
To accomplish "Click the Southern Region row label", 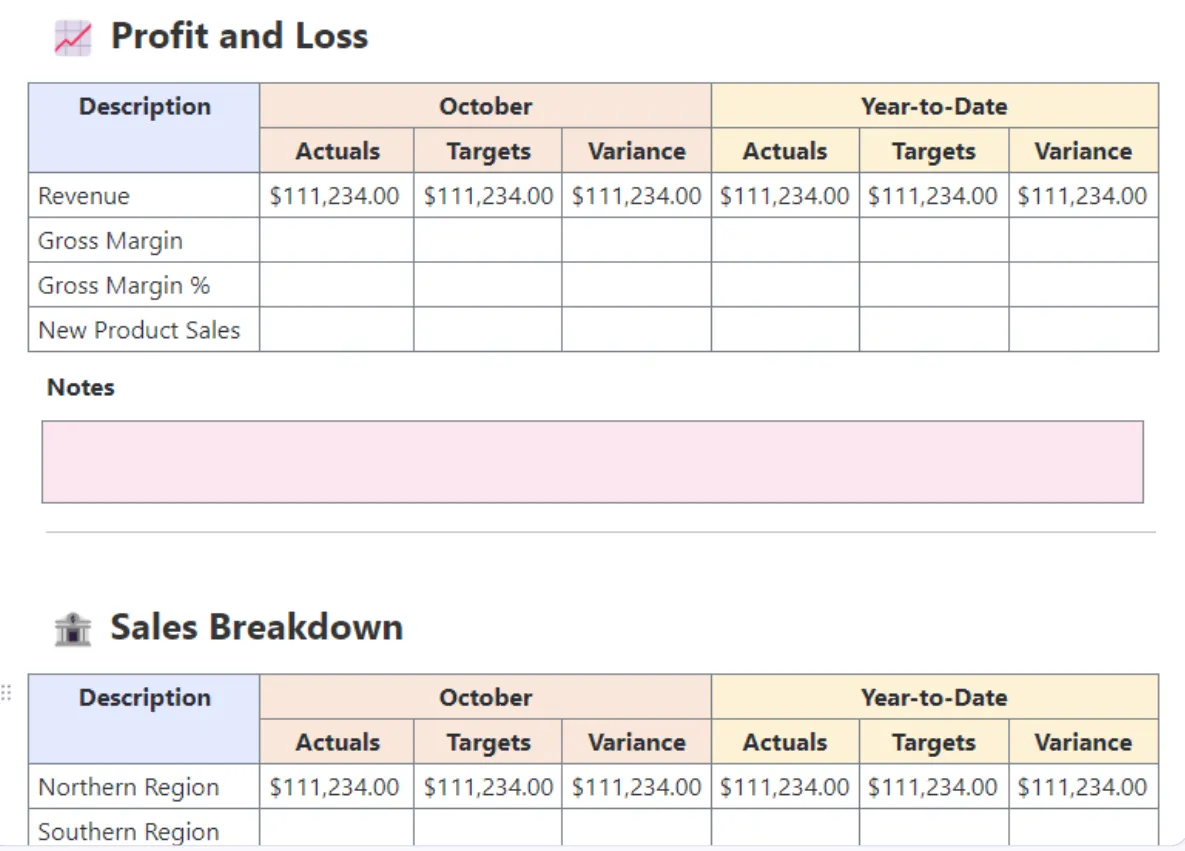I will 128,832.
